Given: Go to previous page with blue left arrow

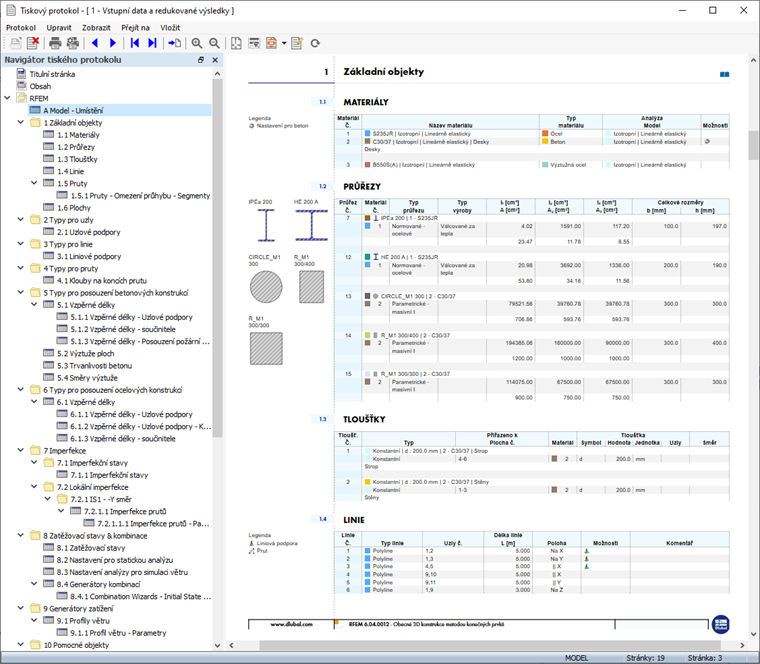Looking at the screenshot, I should pyautogui.click(x=96, y=44).
